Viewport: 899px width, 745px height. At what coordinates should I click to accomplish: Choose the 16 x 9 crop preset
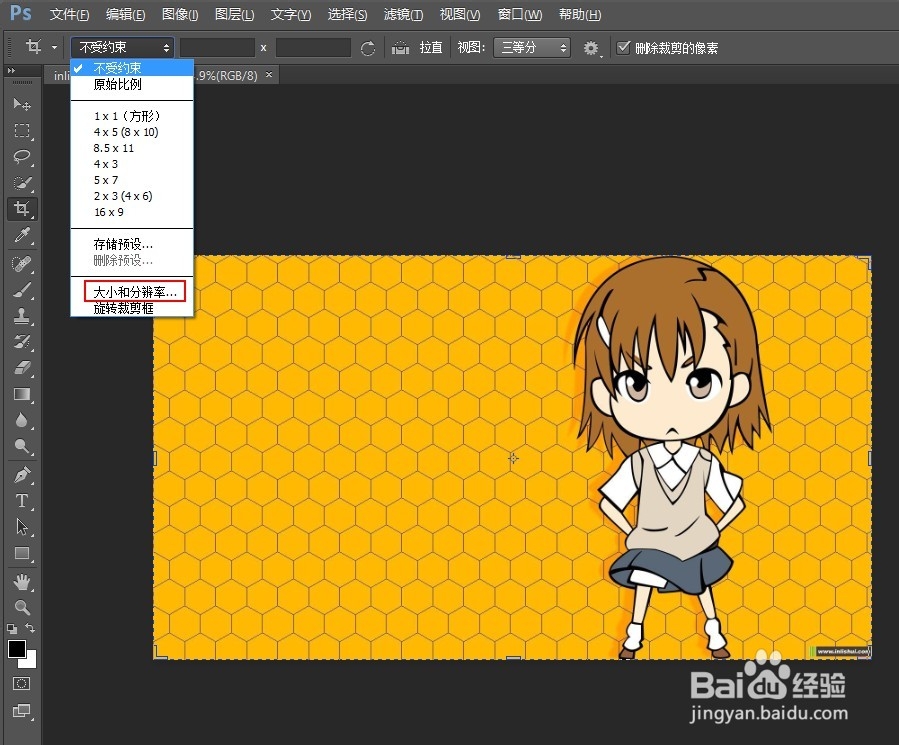108,212
